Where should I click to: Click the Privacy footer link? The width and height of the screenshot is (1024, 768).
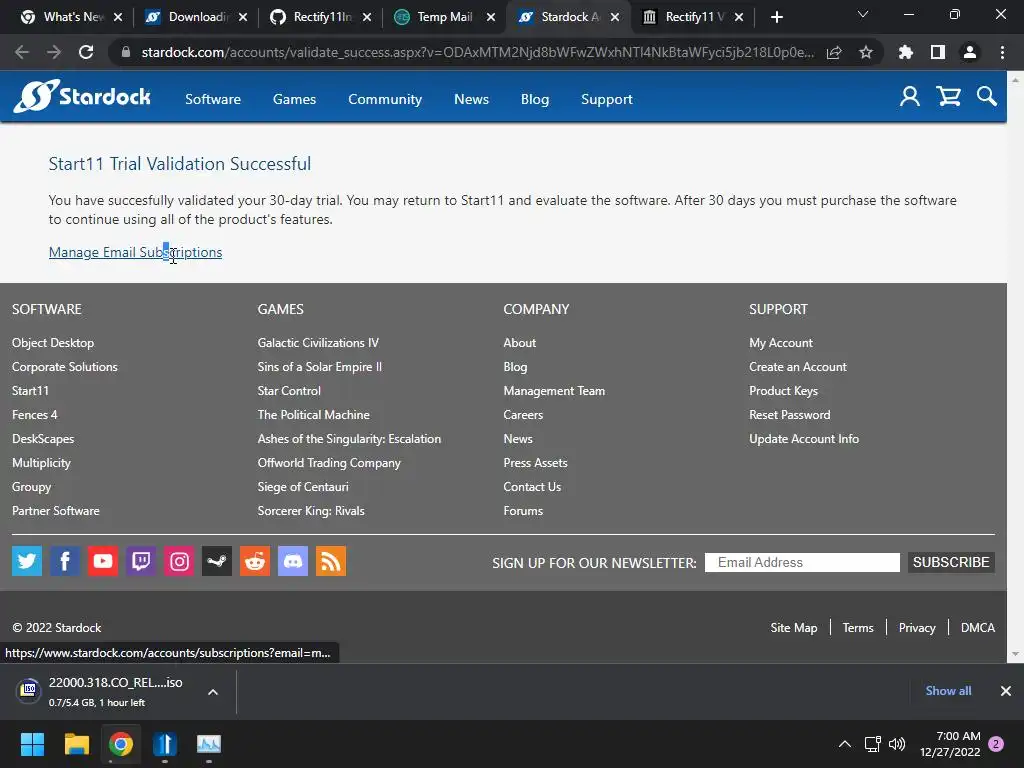click(x=917, y=628)
